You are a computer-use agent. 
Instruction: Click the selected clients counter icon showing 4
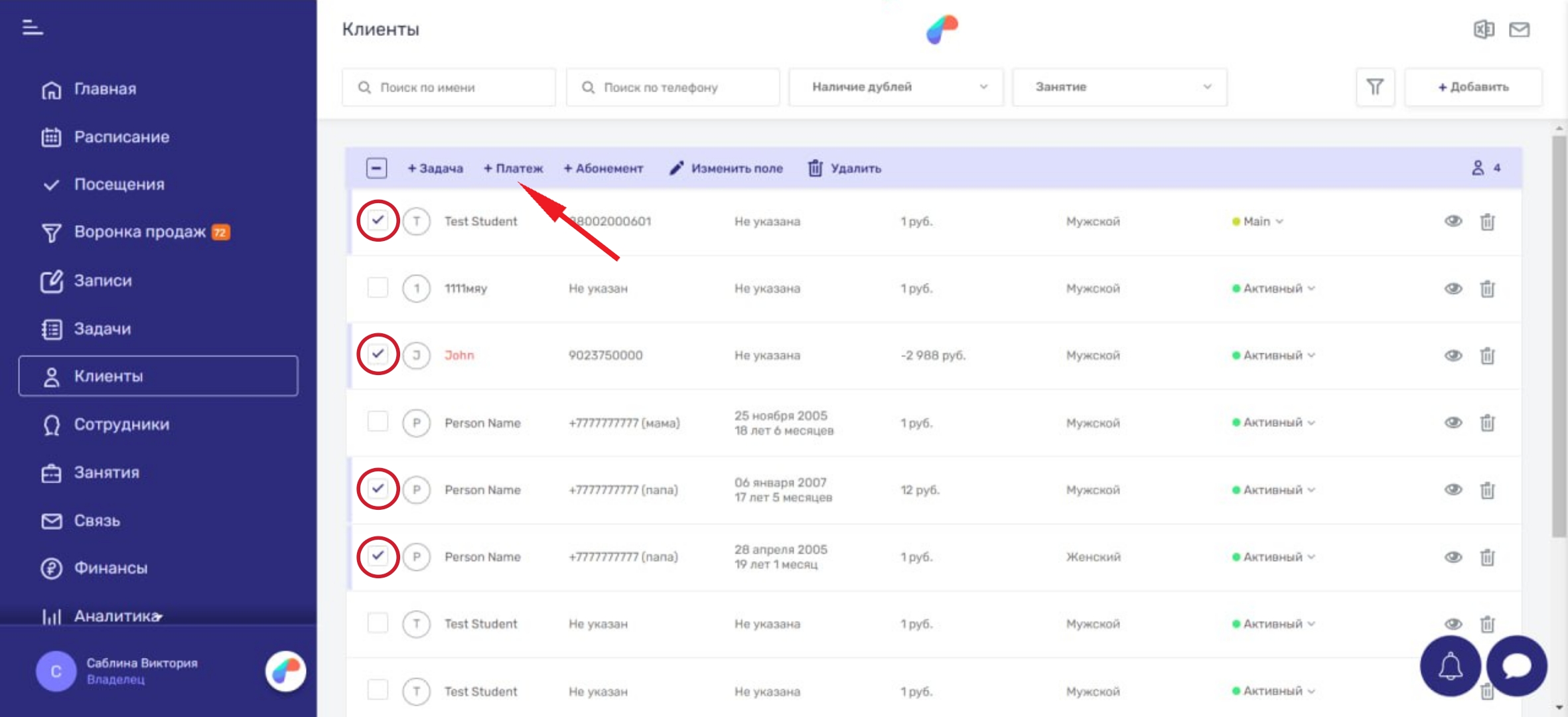(1478, 168)
